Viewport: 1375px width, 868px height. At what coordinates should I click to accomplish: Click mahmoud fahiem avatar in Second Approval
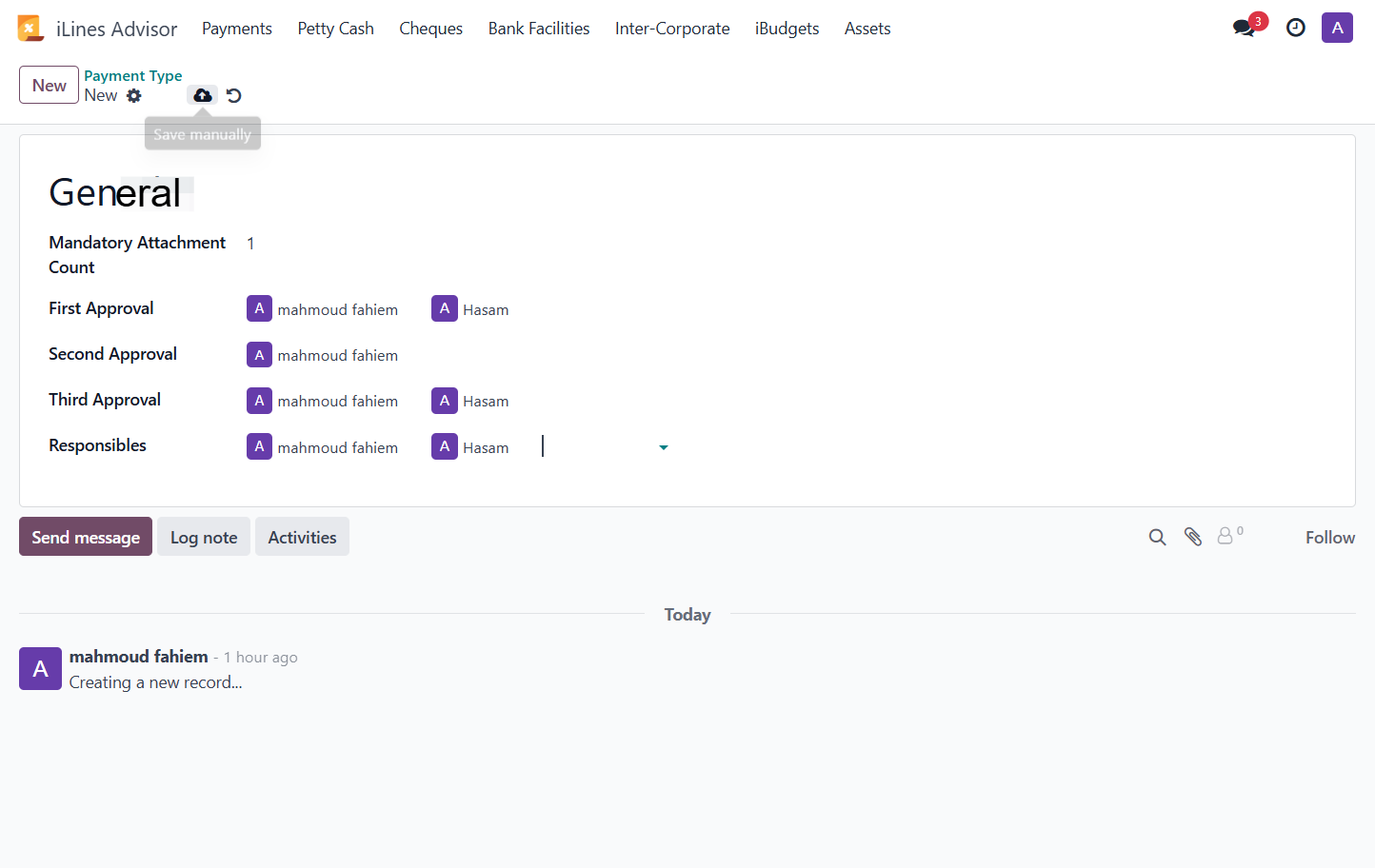click(259, 354)
